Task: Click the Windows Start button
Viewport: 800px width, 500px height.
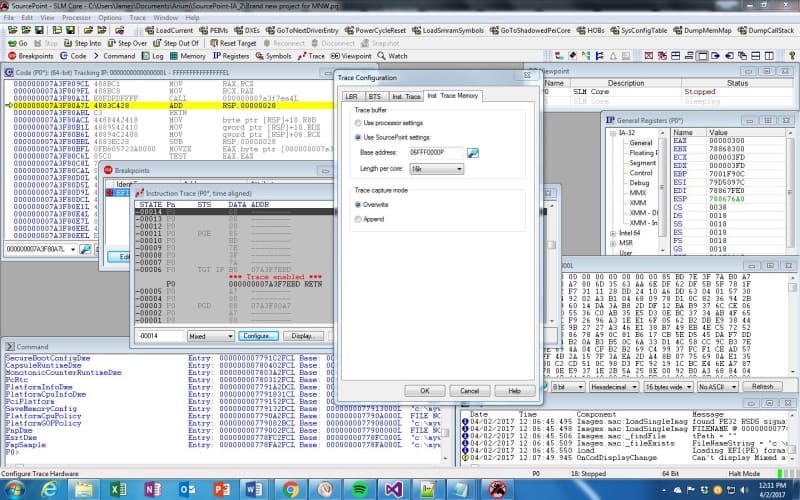Action: coord(15,490)
